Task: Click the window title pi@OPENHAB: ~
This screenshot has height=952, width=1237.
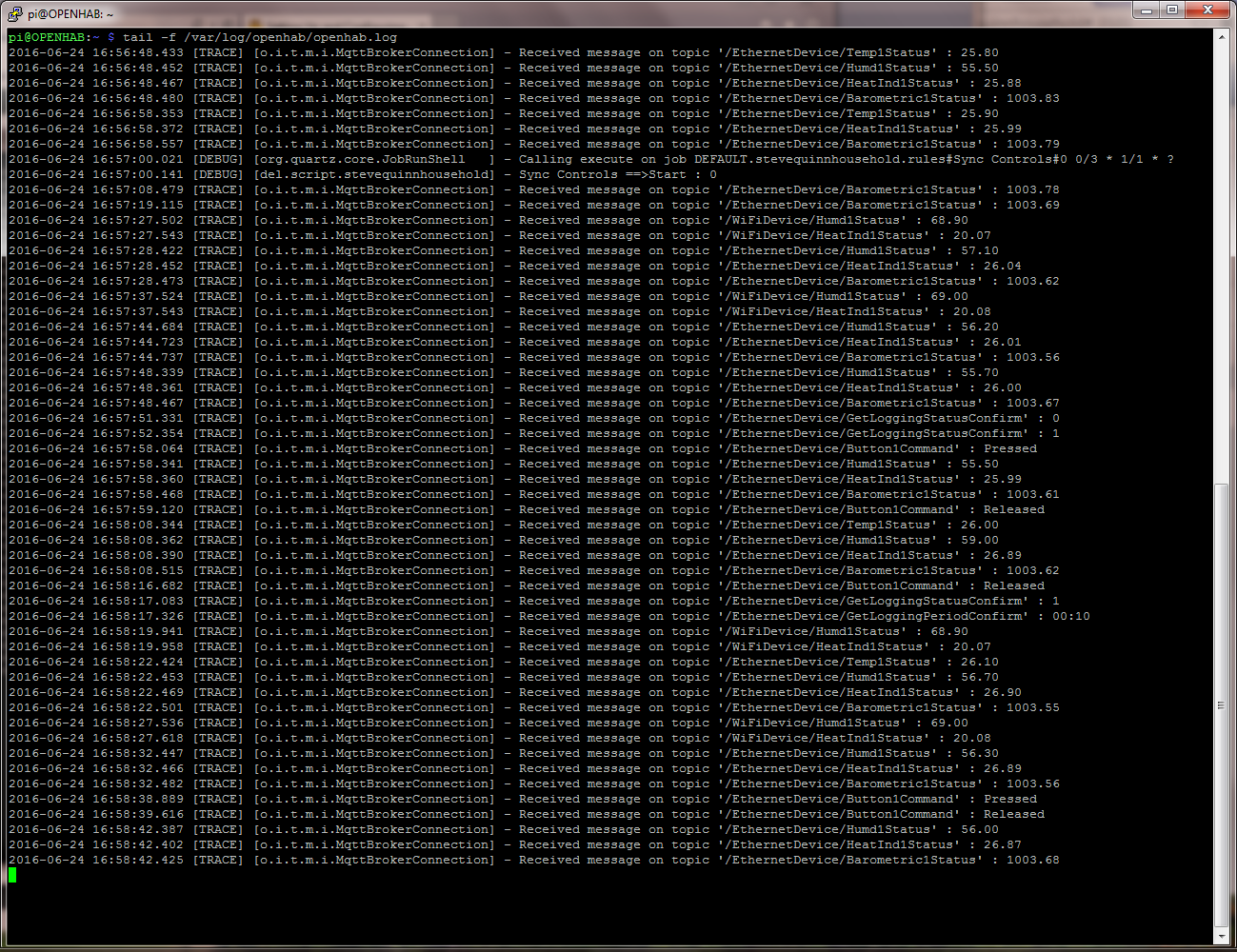Action: (x=70, y=14)
